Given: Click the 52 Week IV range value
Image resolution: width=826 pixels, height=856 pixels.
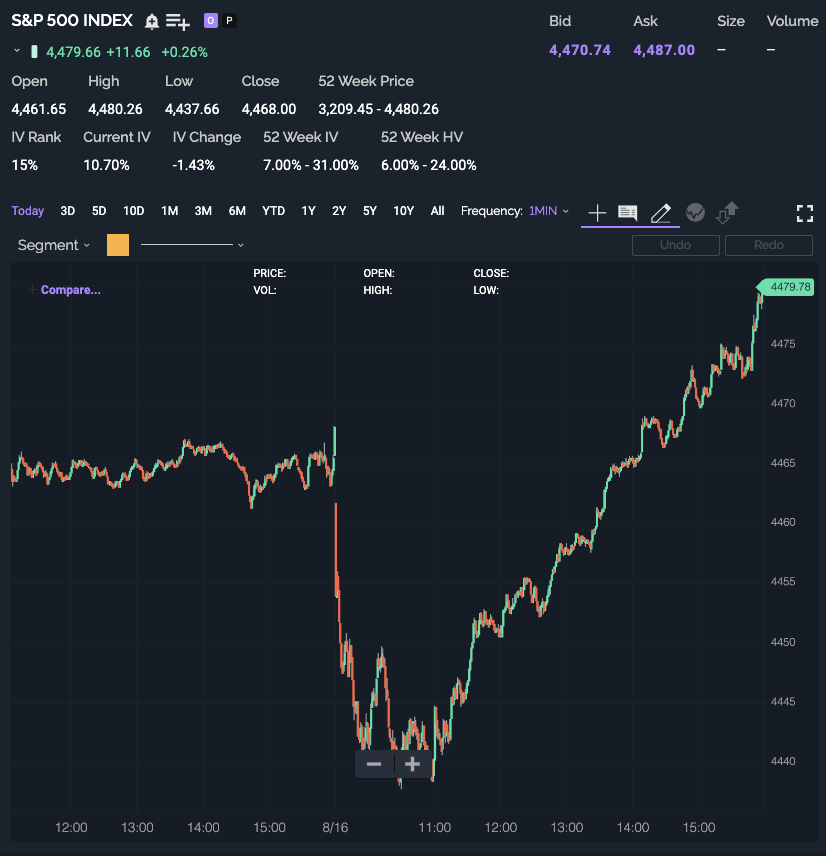Looking at the screenshot, I should pyautogui.click(x=311, y=165).
